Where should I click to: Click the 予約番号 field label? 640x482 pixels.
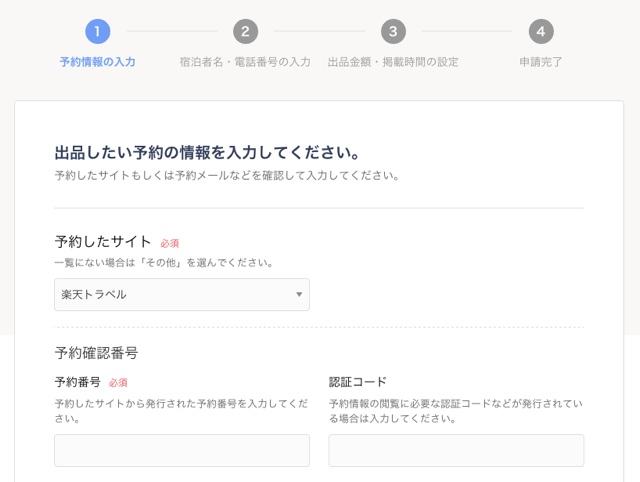point(77,382)
